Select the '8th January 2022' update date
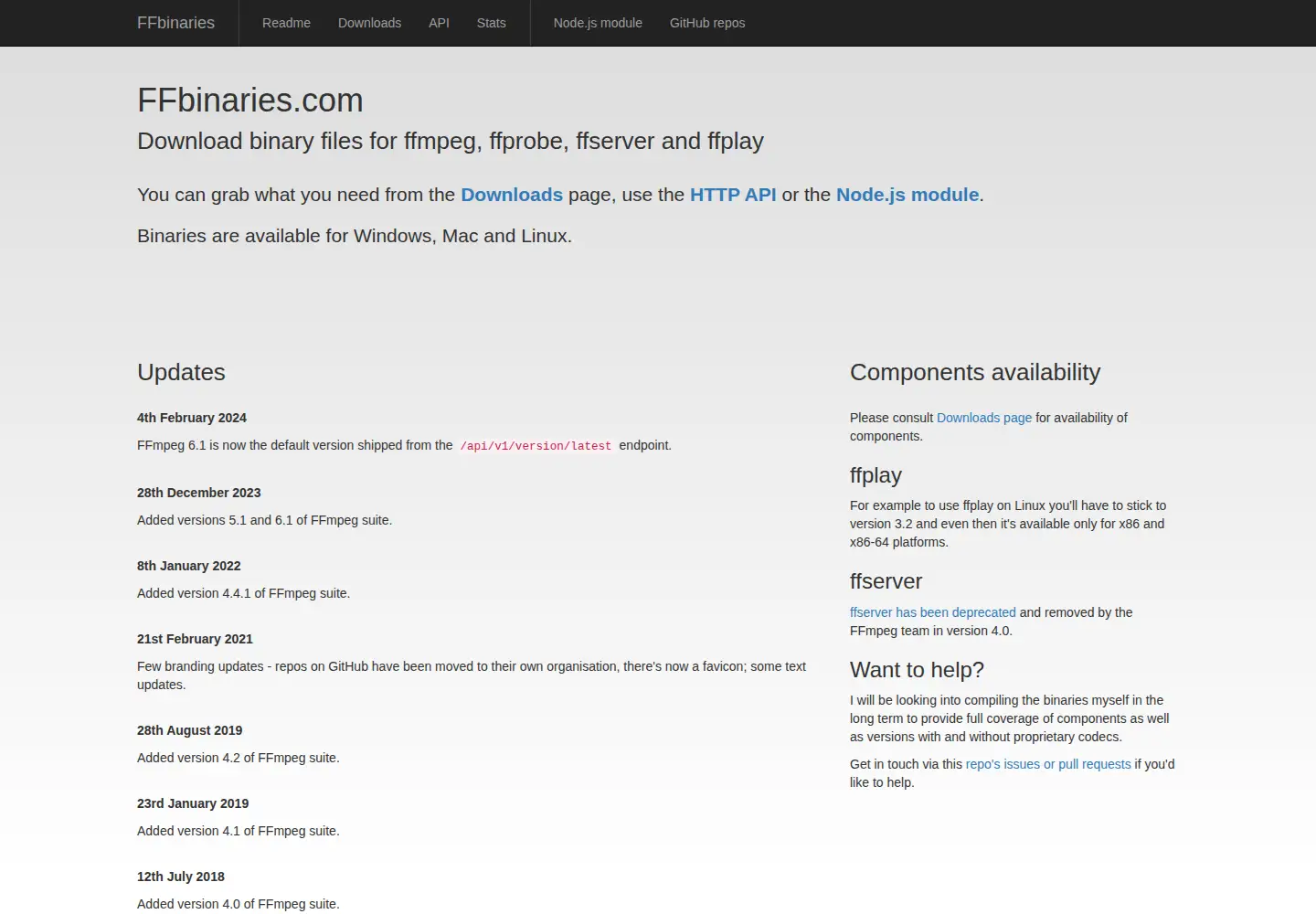This screenshot has width=1316, height=914. (x=189, y=566)
